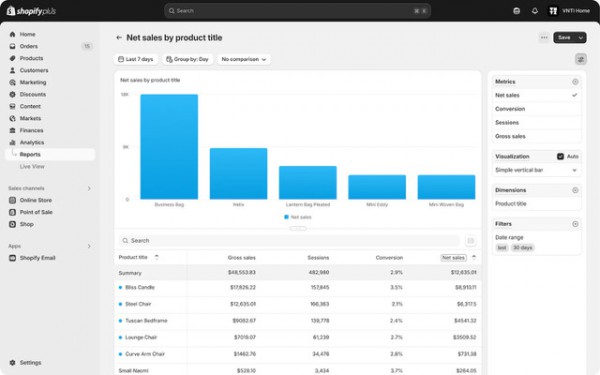Click the Sessions column header
The image size is (600, 375).
click(x=318, y=258)
